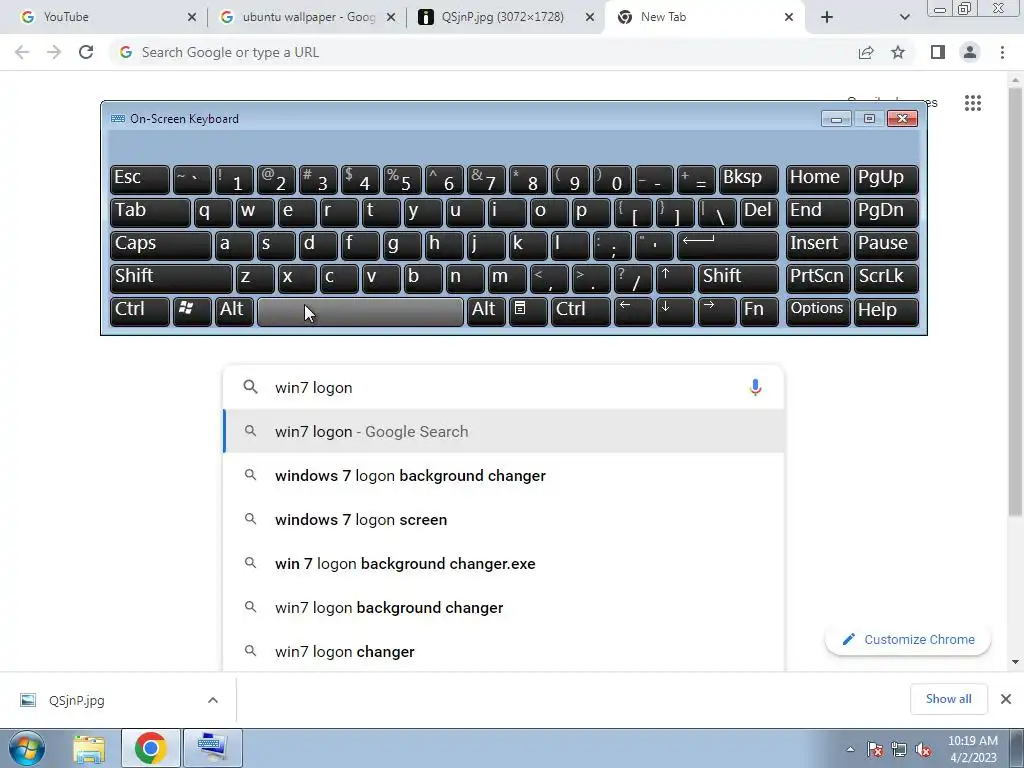Viewport: 1024px width, 768px height.
Task: Open the share this page icon
Action: pos(866,52)
